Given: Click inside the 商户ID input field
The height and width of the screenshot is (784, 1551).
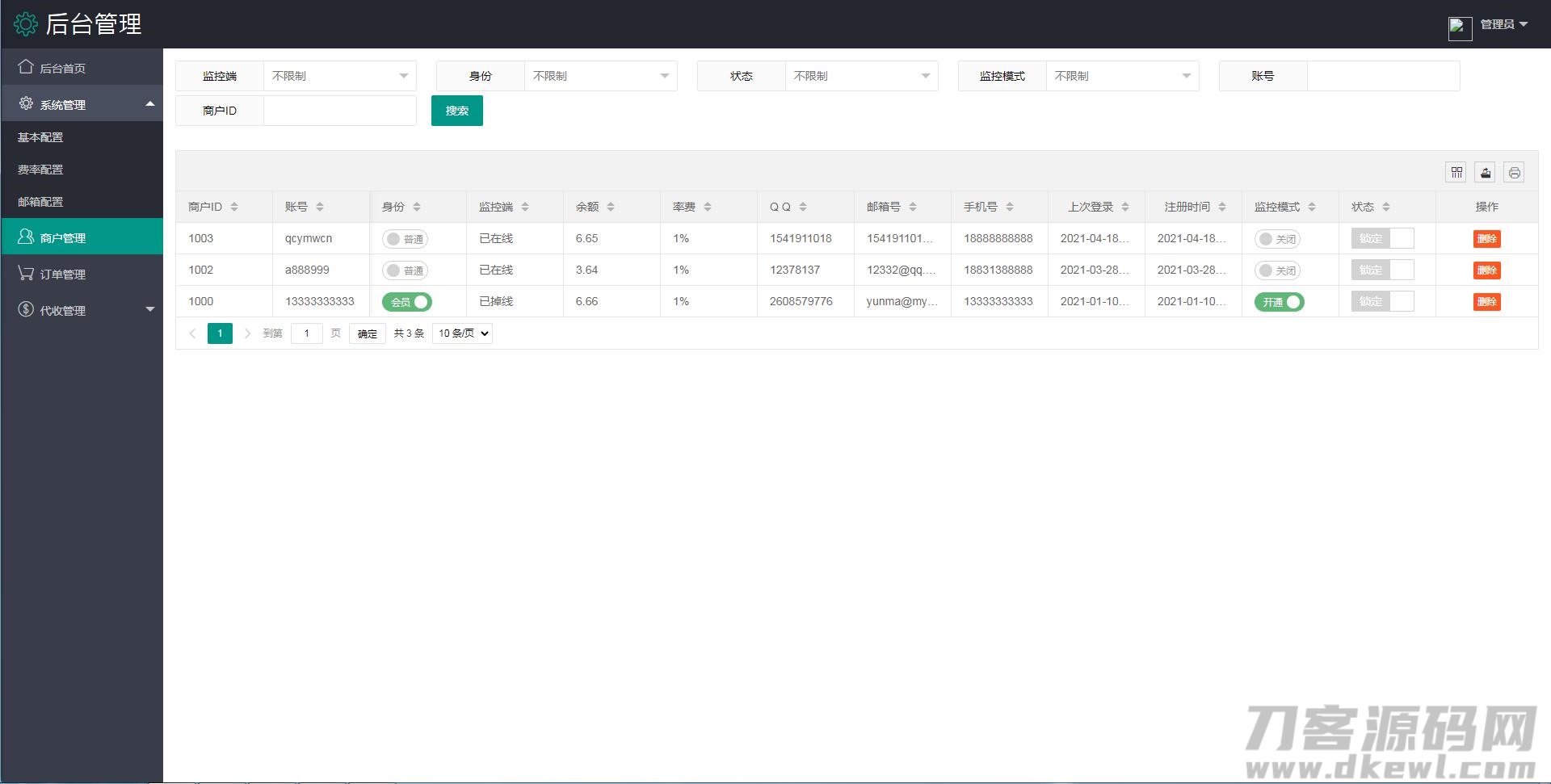Looking at the screenshot, I should point(339,111).
